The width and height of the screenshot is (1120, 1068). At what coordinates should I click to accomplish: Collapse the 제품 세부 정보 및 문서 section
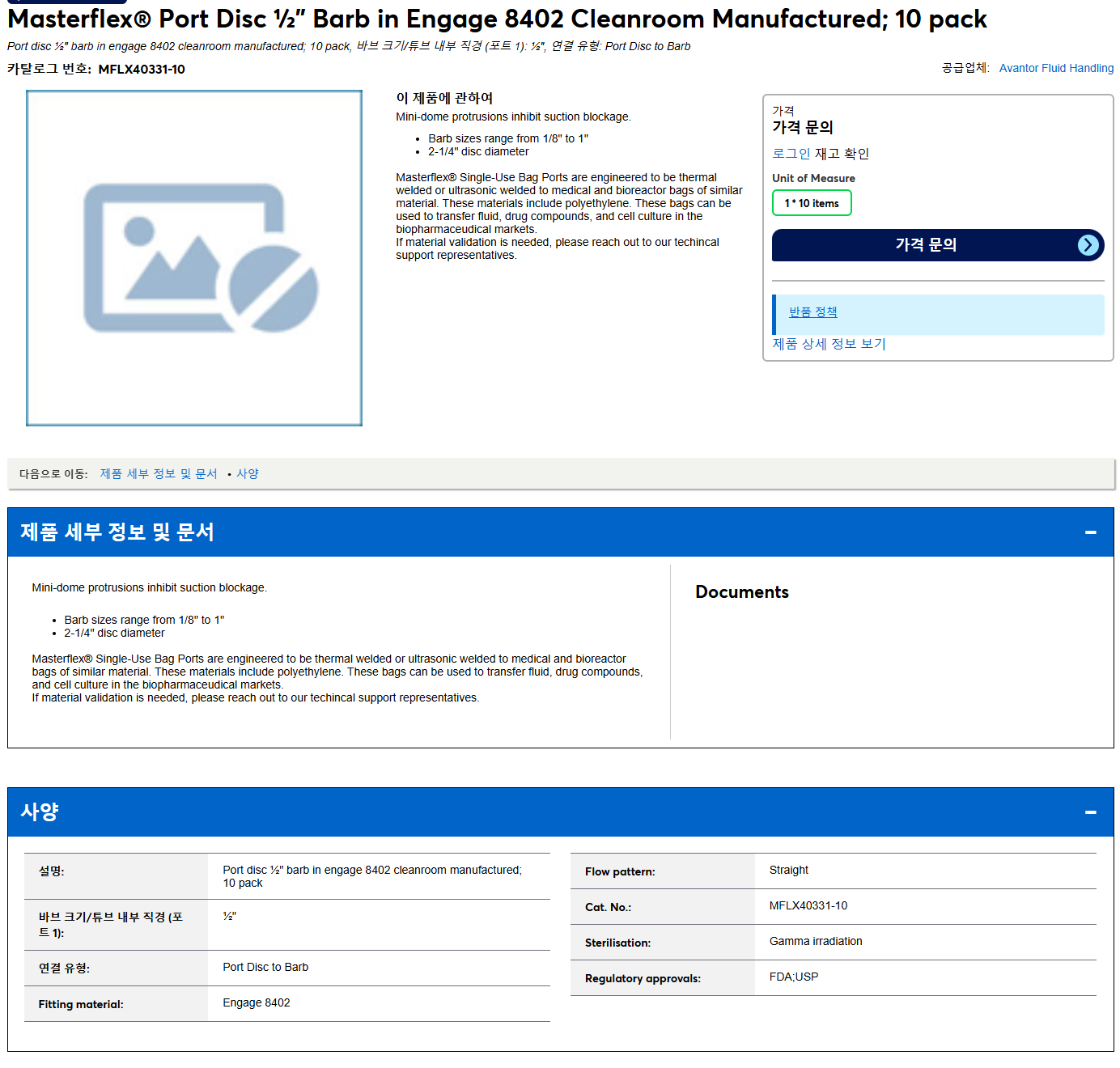click(1090, 532)
